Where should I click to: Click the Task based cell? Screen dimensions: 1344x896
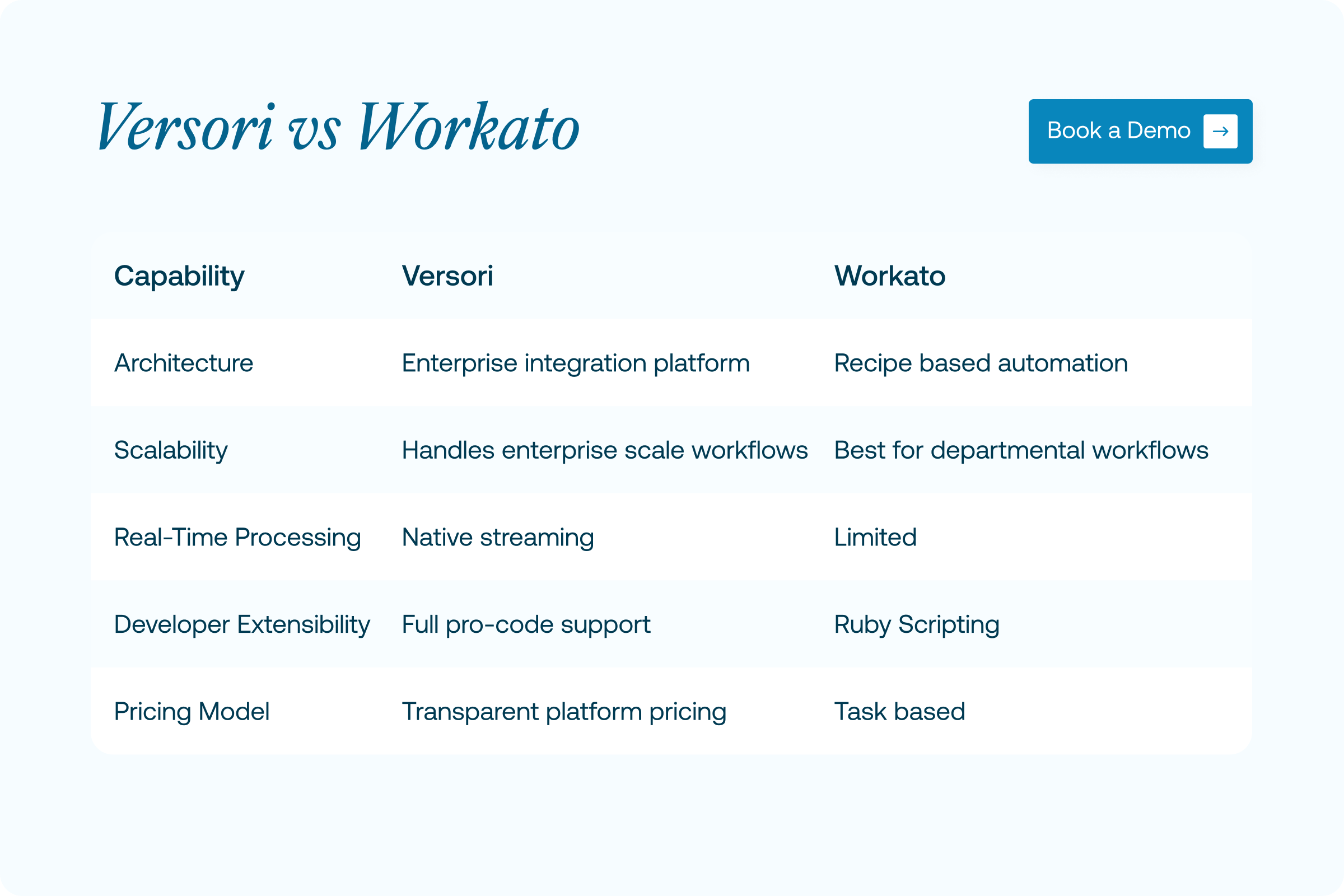[x=899, y=712]
